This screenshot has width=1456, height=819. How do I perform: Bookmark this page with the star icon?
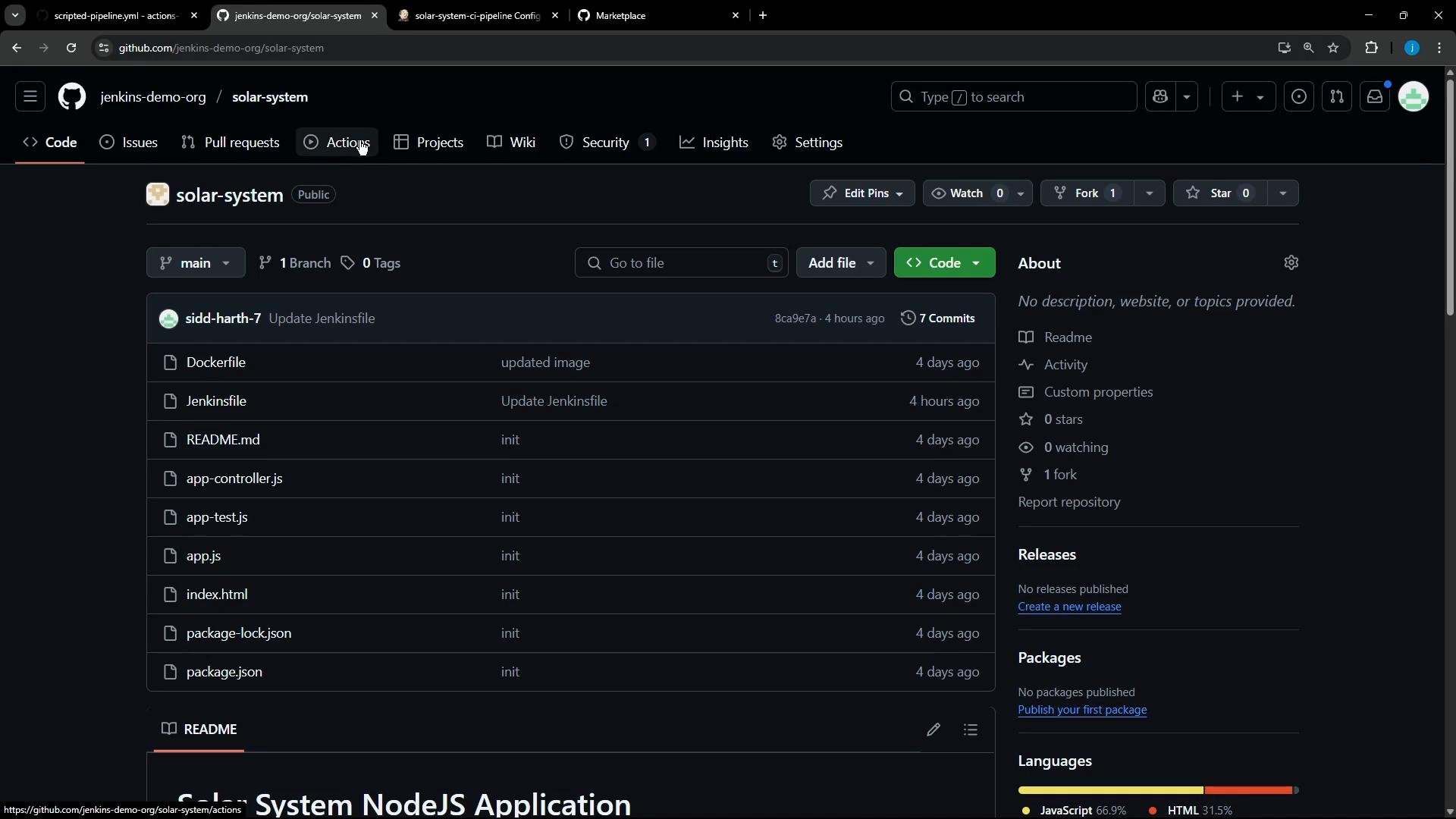click(1334, 48)
